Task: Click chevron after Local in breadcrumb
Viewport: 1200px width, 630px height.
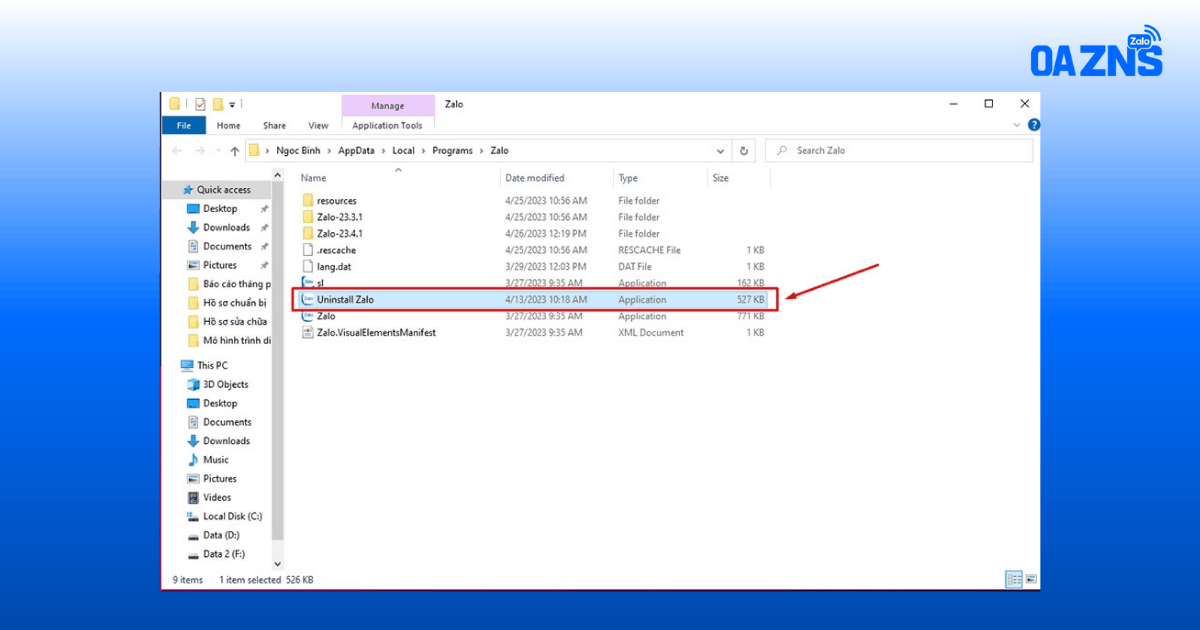Action: (x=423, y=151)
